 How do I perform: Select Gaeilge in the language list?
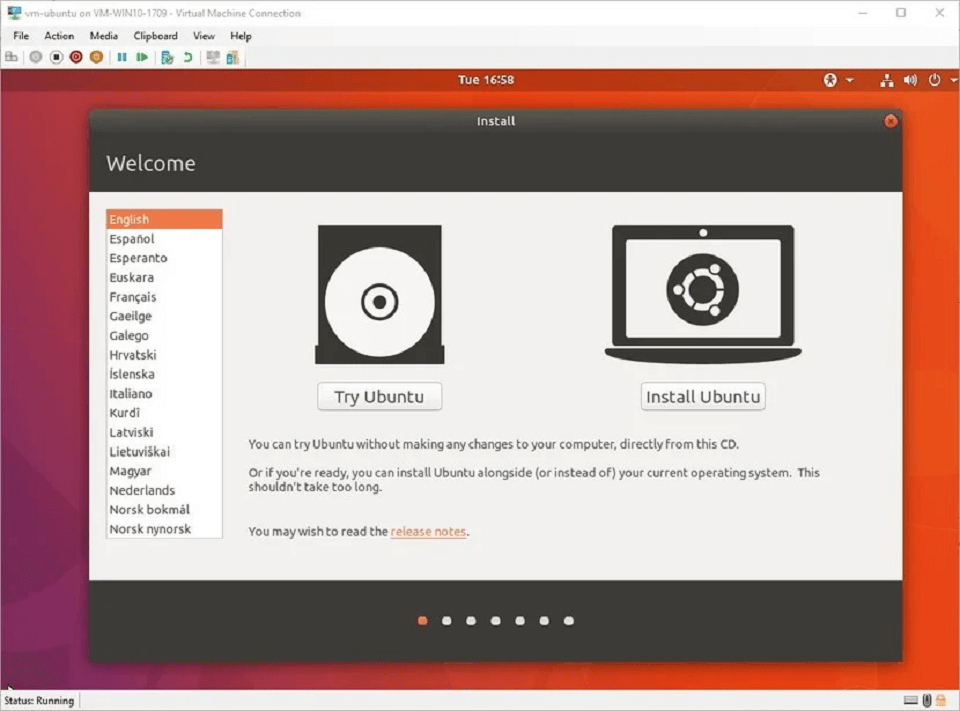164,316
